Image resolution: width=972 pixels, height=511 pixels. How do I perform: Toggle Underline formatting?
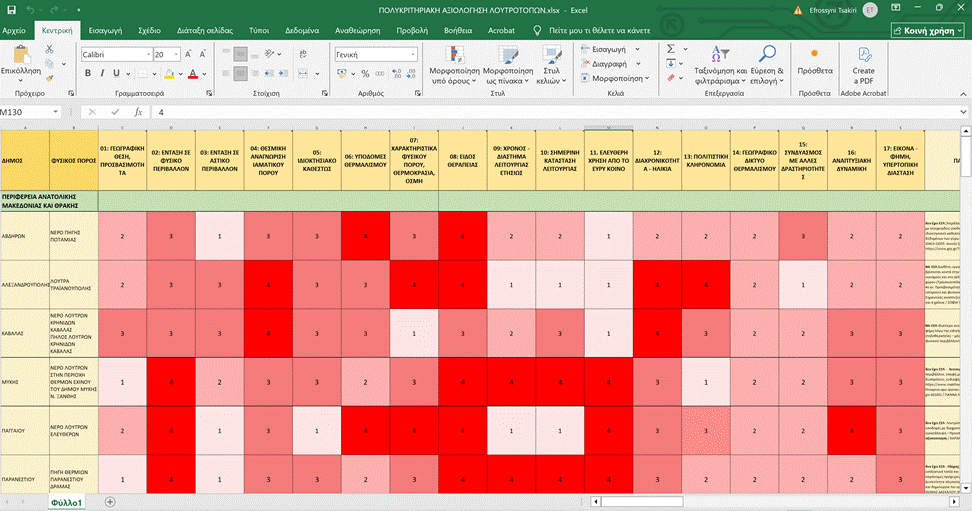(x=116, y=73)
